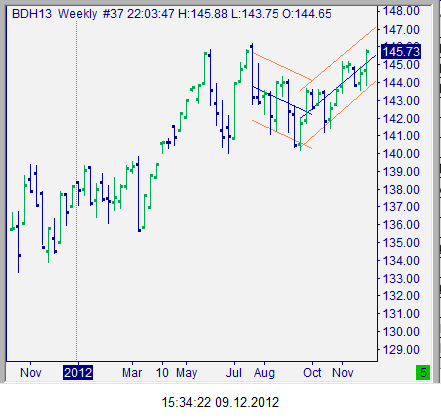The height and width of the screenshot is (419, 441).
Task: Click the green 5 indicator box
Action: tap(423, 372)
